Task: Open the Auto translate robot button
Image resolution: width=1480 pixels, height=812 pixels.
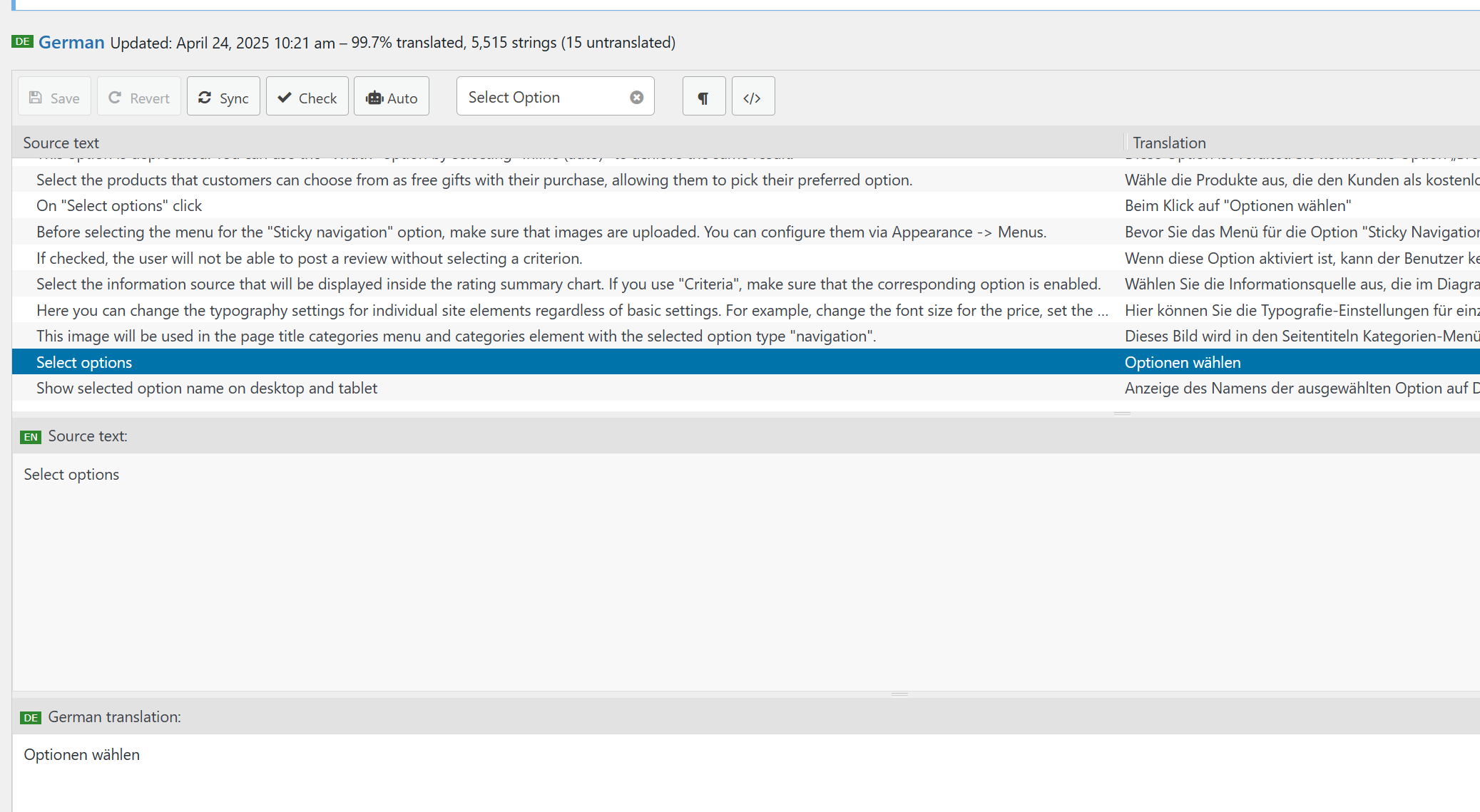Action: [392, 96]
